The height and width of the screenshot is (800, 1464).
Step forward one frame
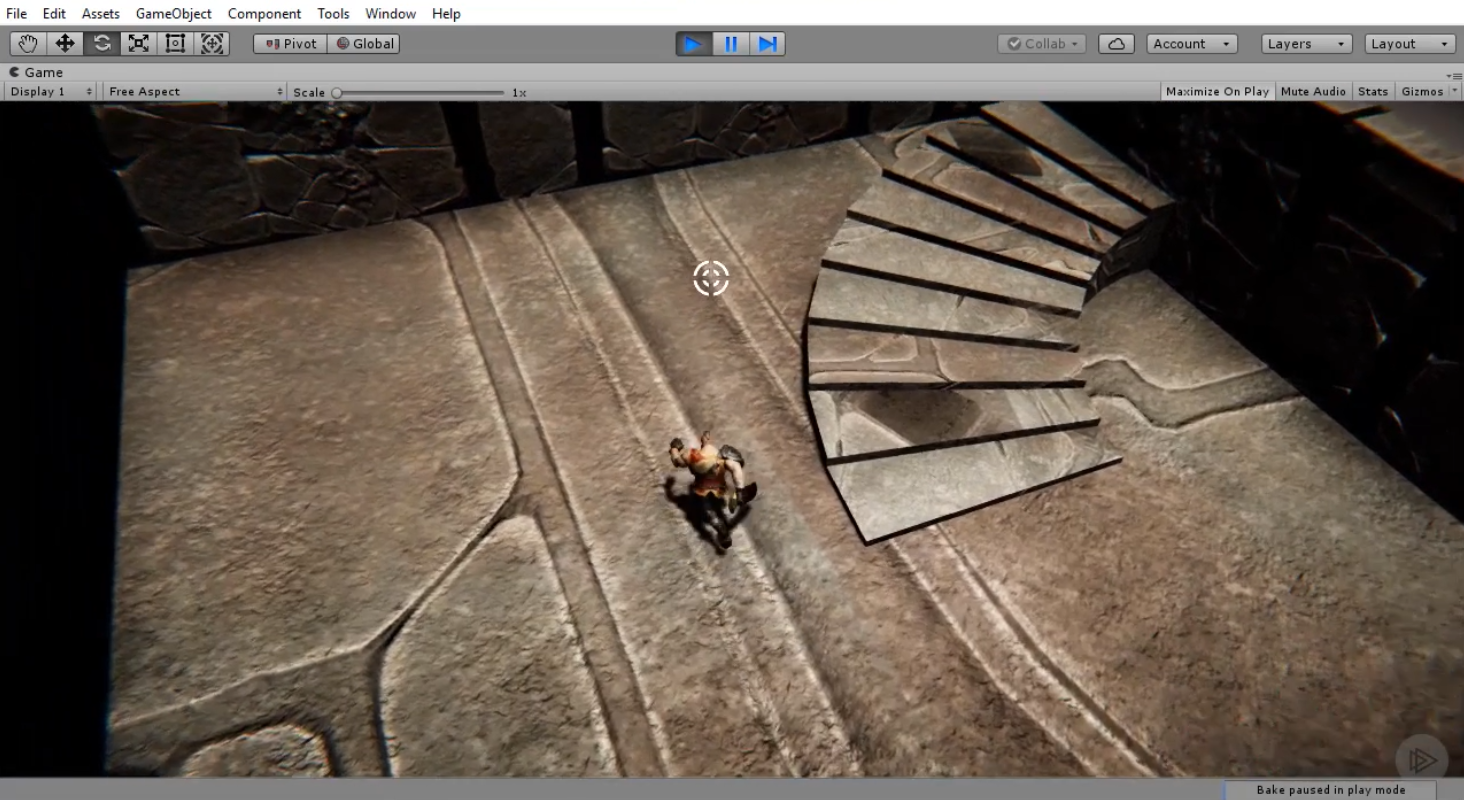pos(767,44)
